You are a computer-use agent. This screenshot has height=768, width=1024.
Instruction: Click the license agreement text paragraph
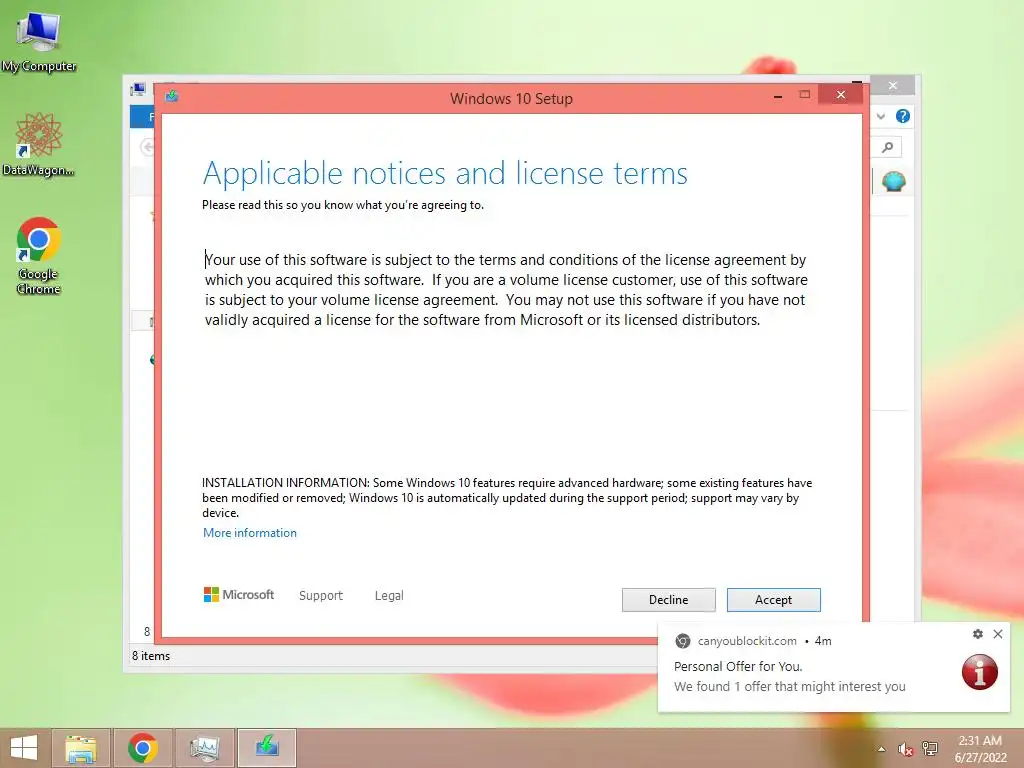tap(506, 289)
